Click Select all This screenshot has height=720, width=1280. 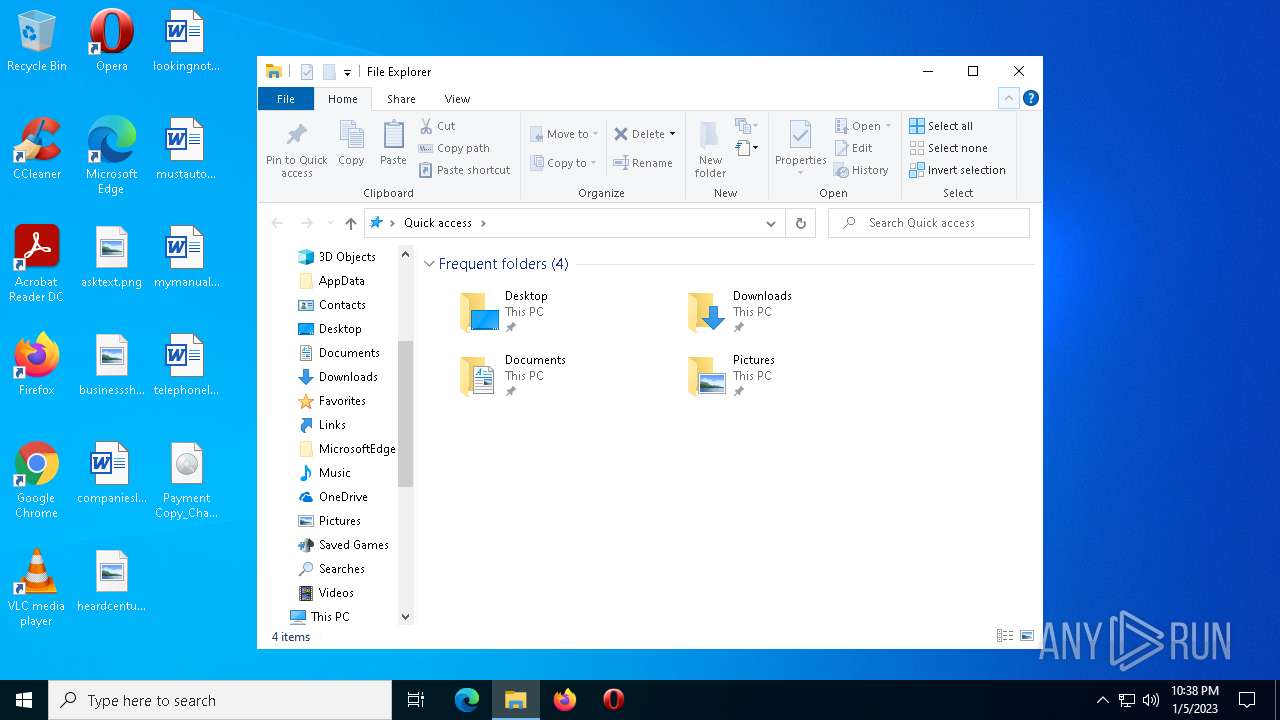(941, 126)
